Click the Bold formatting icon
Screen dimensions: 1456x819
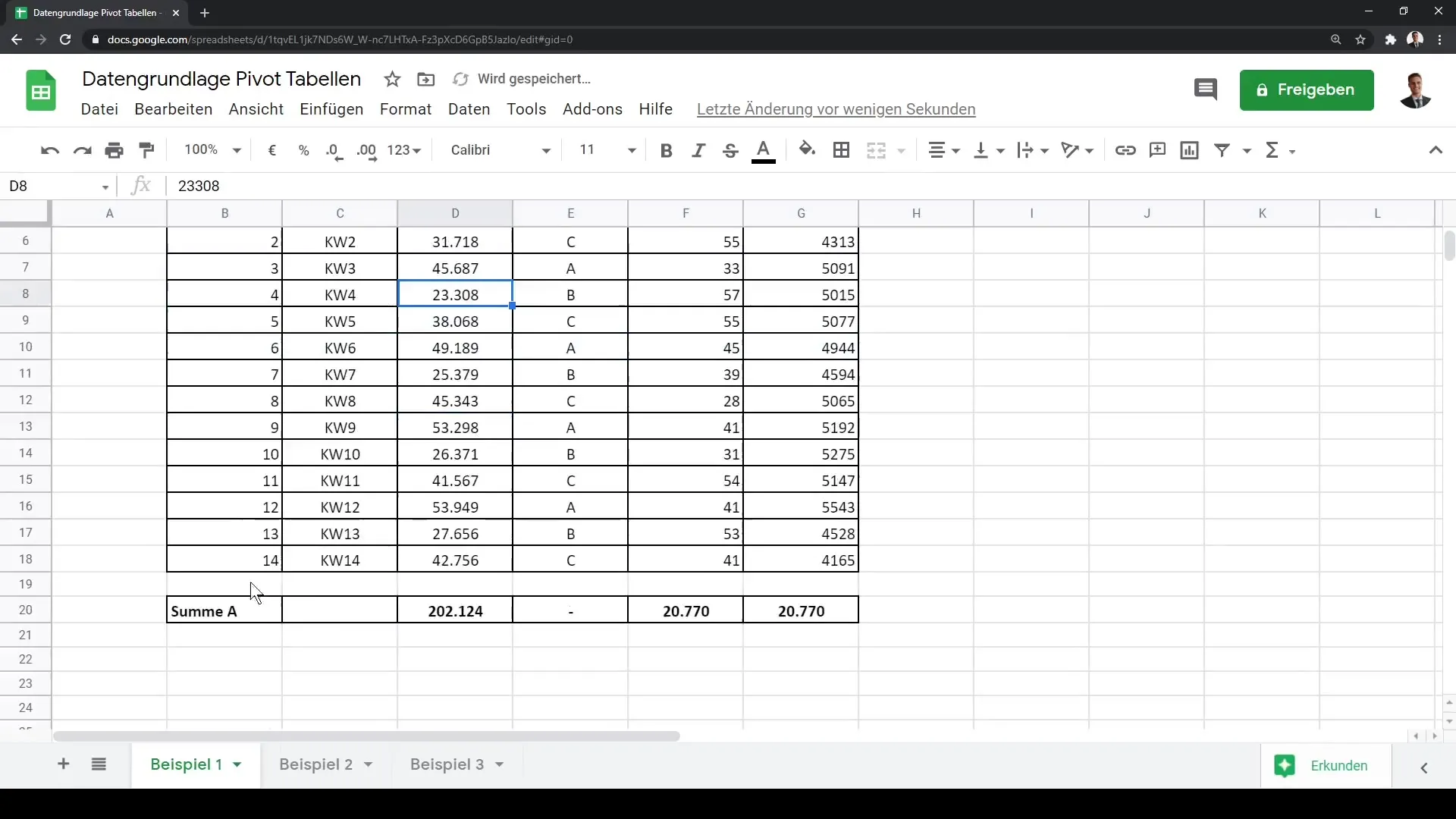click(x=665, y=150)
